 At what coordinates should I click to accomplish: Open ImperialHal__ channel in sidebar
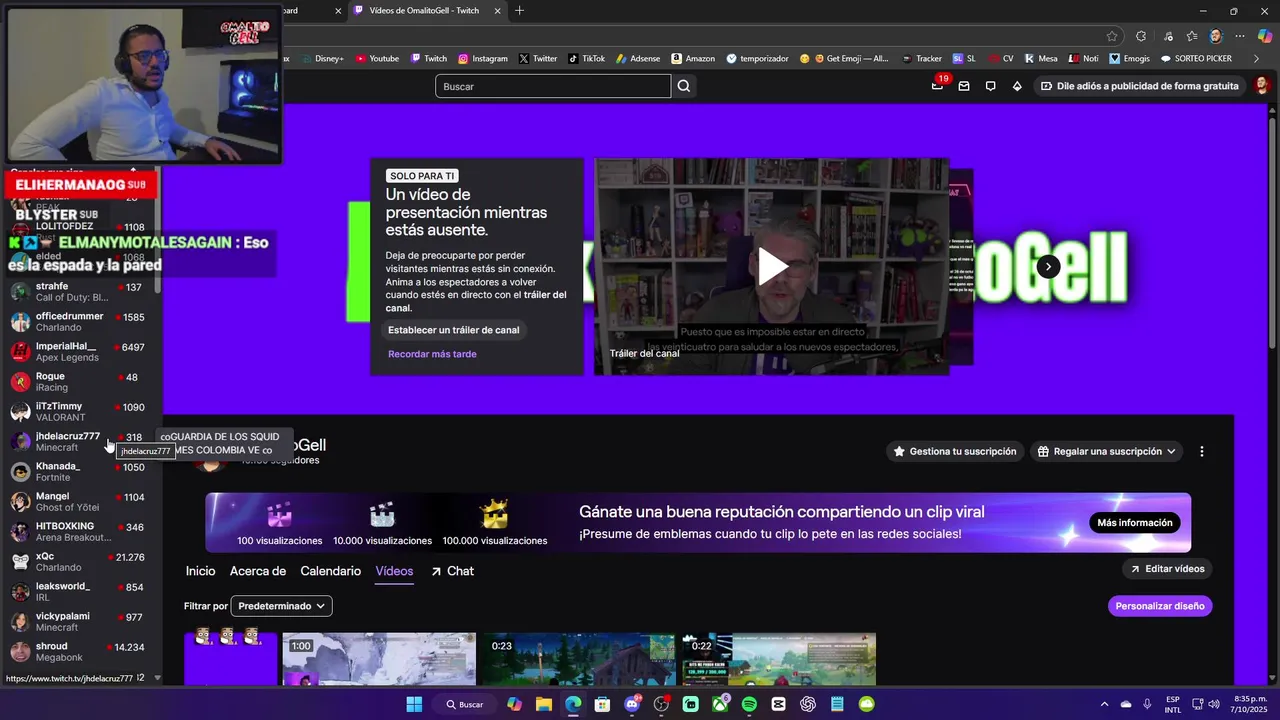(80, 352)
